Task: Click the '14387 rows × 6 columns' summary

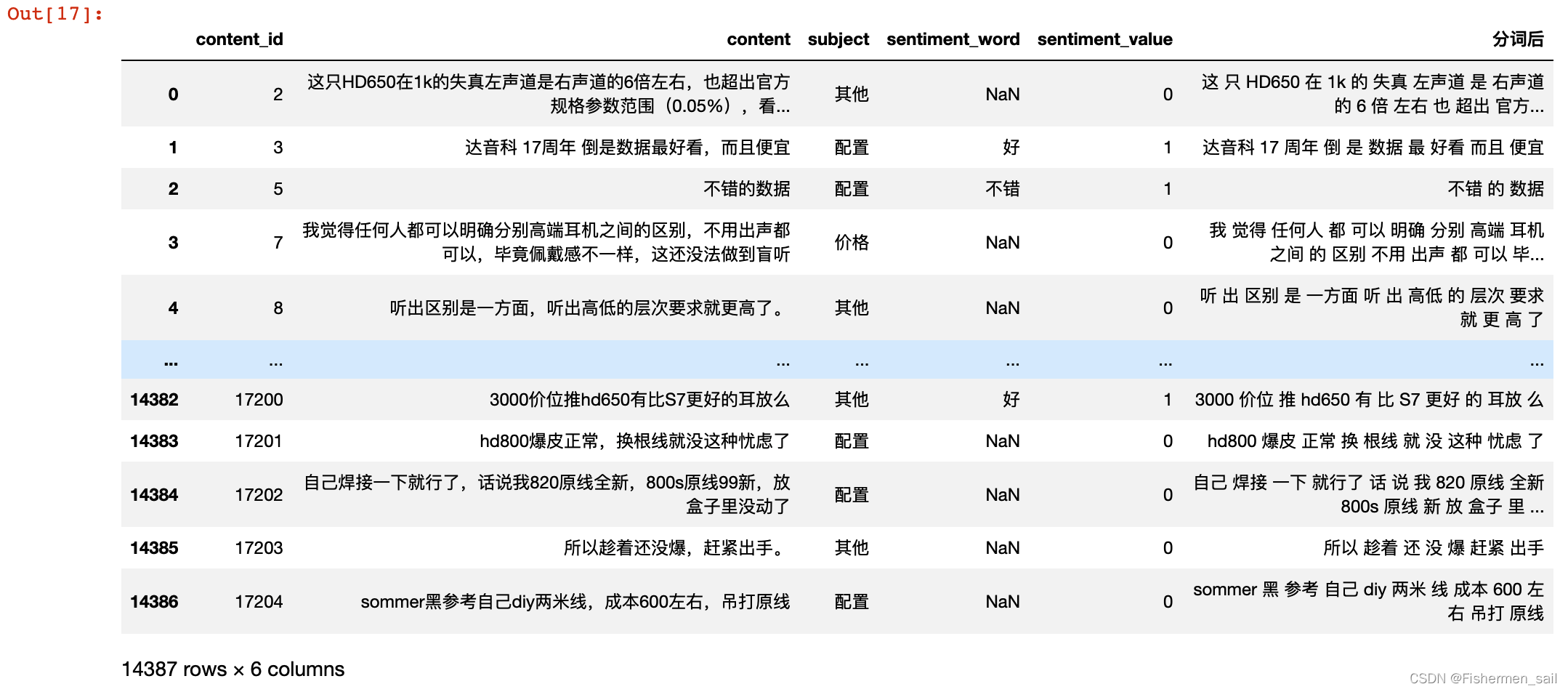Action: pos(233,669)
